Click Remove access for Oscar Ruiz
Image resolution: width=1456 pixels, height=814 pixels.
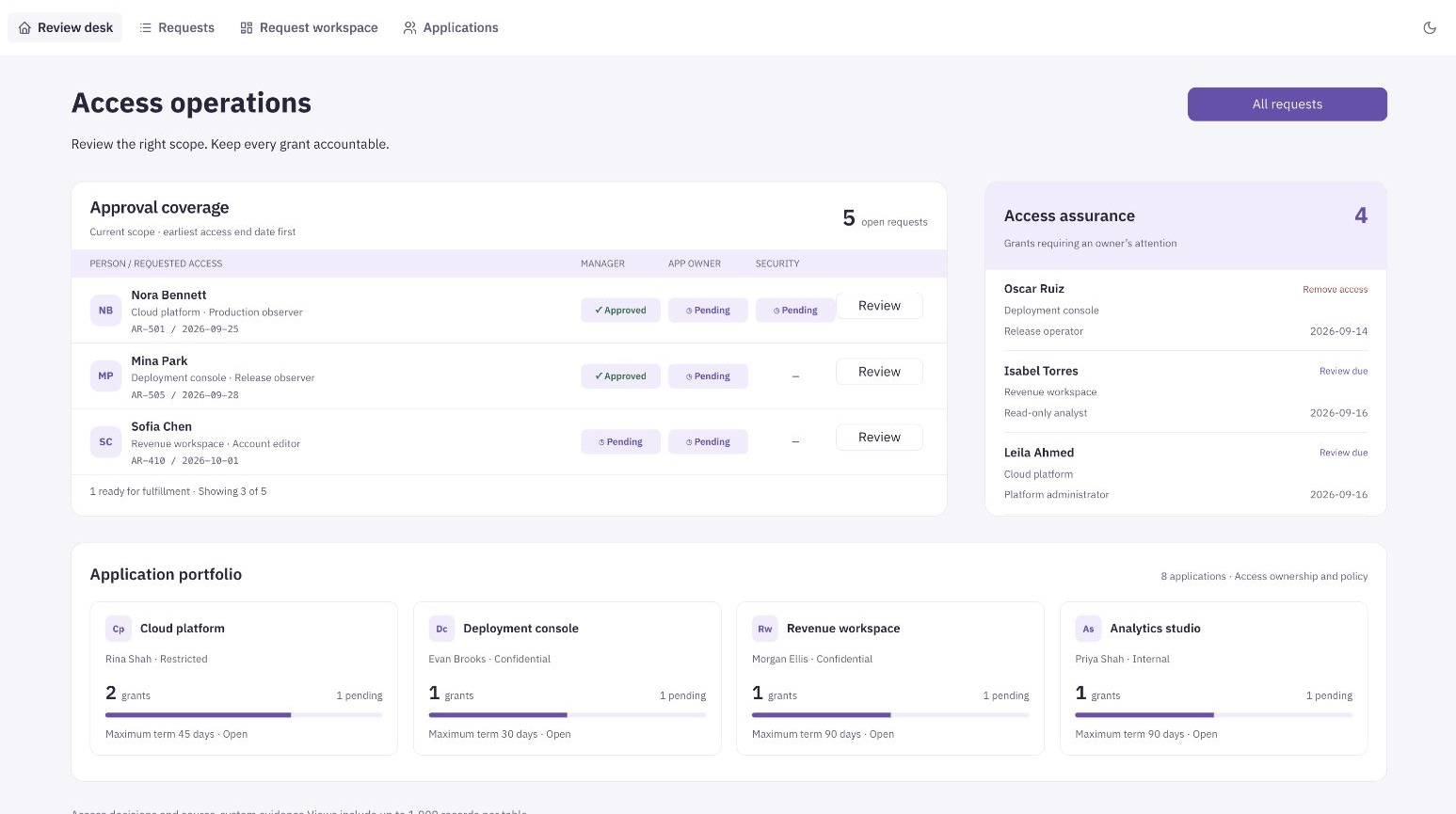[x=1335, y=290]
